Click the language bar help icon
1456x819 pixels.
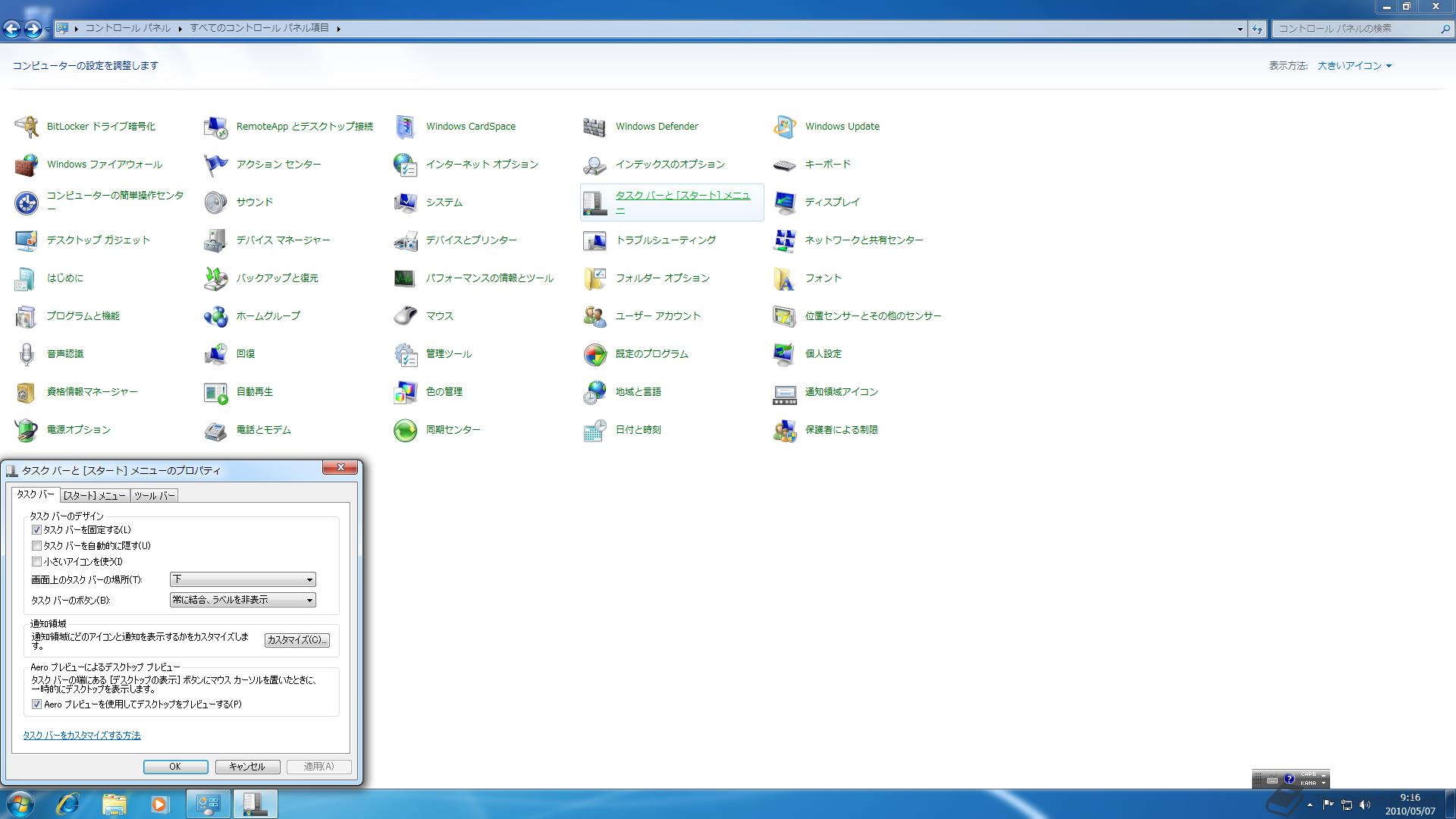click(x=1288, y=779)
